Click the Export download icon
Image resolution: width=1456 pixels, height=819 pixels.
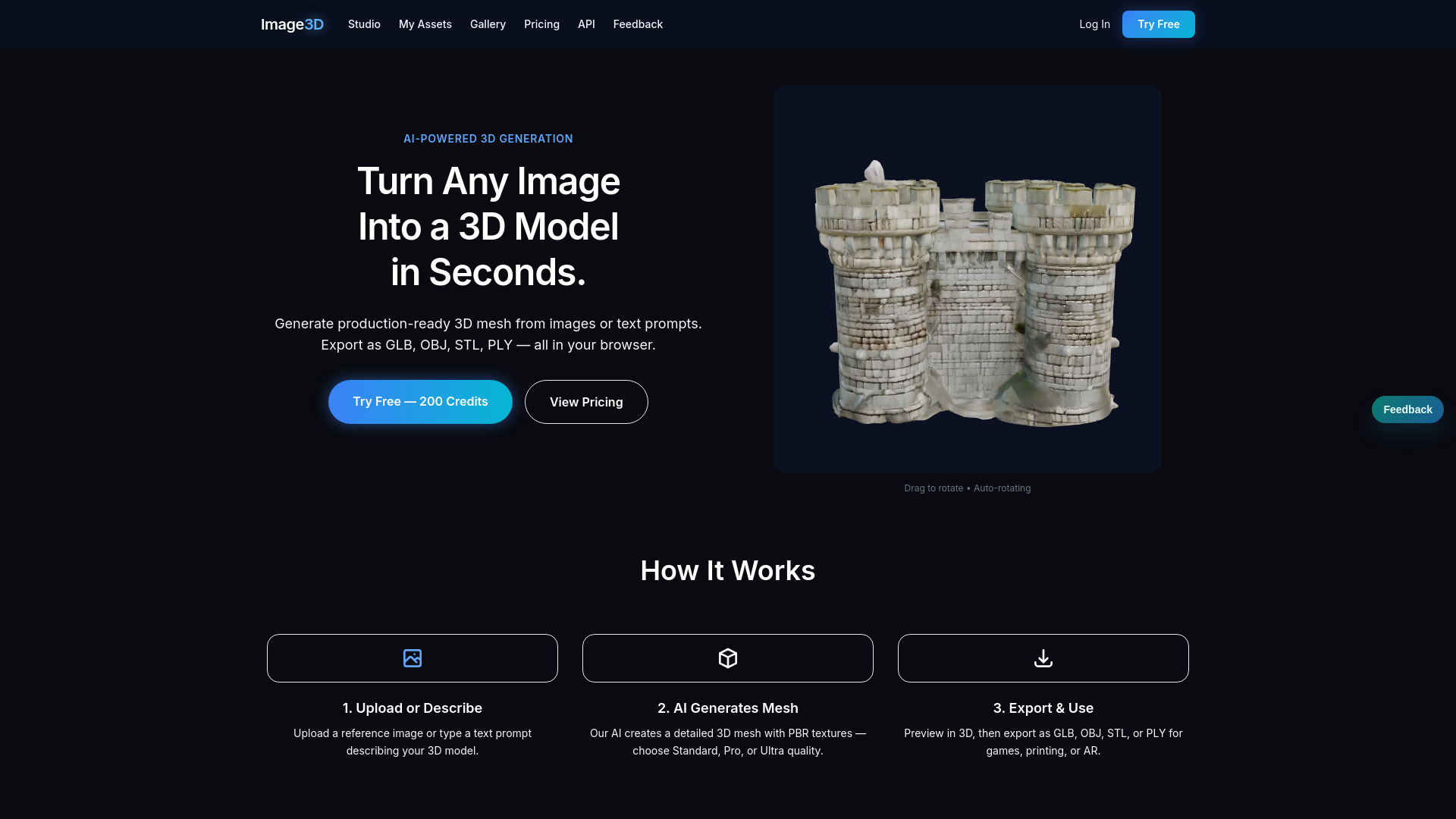click(1043, 657)
